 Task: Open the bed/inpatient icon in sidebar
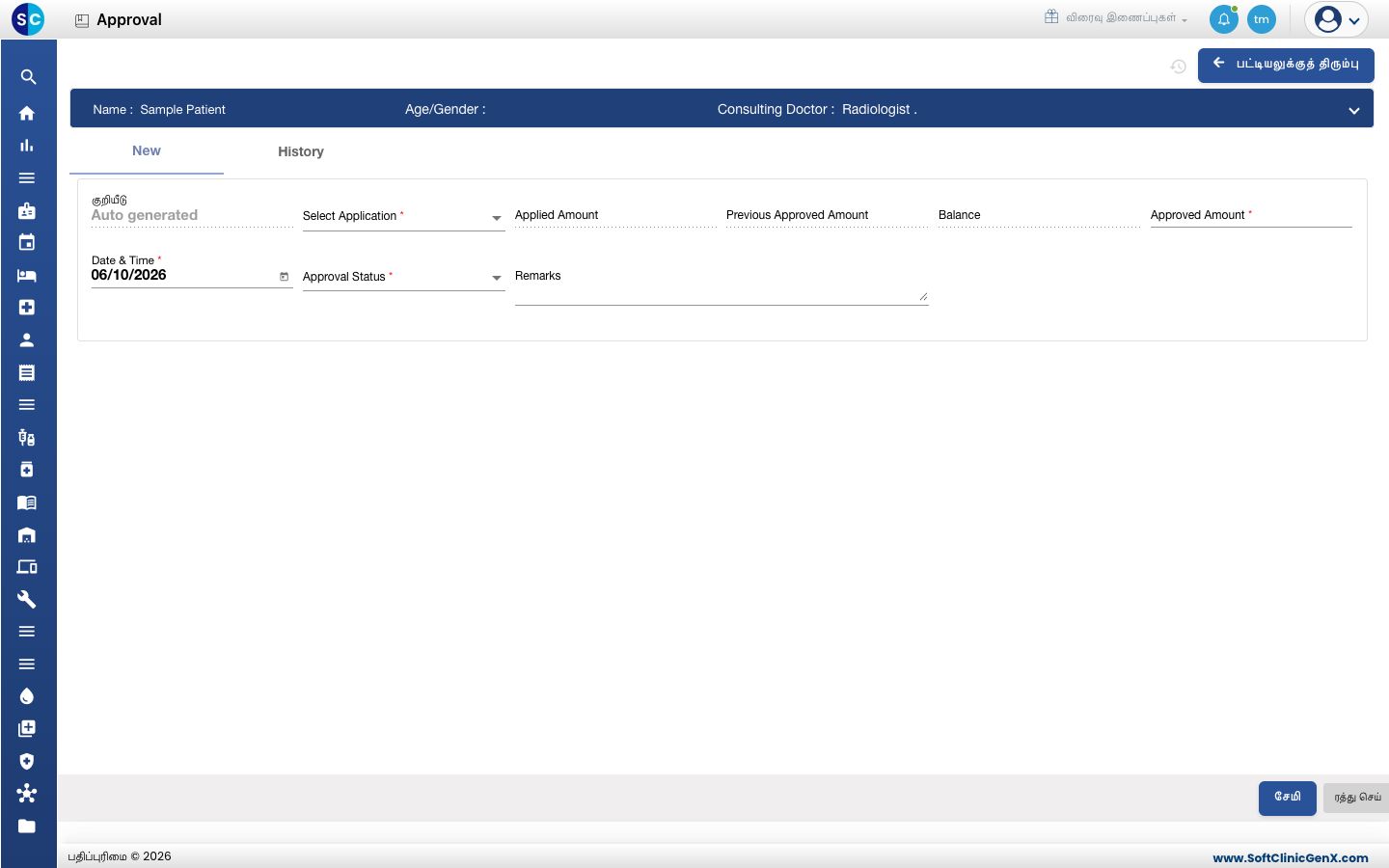coord(27,276)
